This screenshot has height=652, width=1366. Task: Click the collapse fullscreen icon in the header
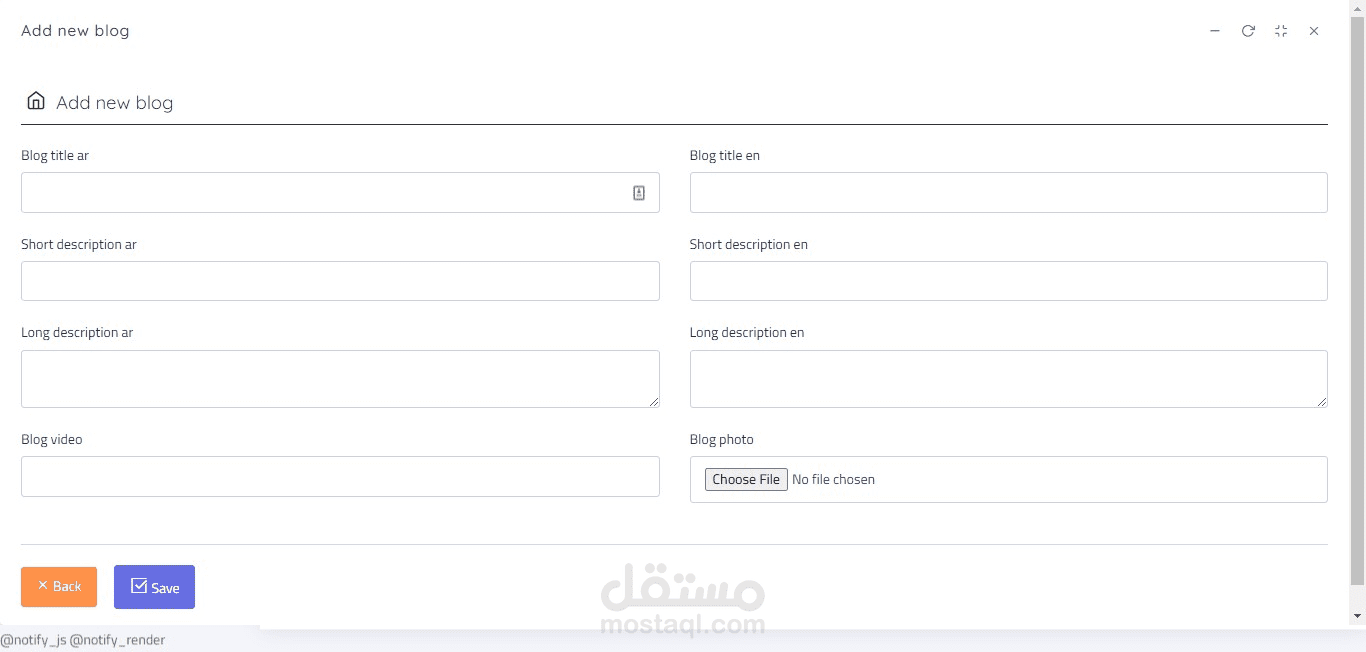[1281, 31]
